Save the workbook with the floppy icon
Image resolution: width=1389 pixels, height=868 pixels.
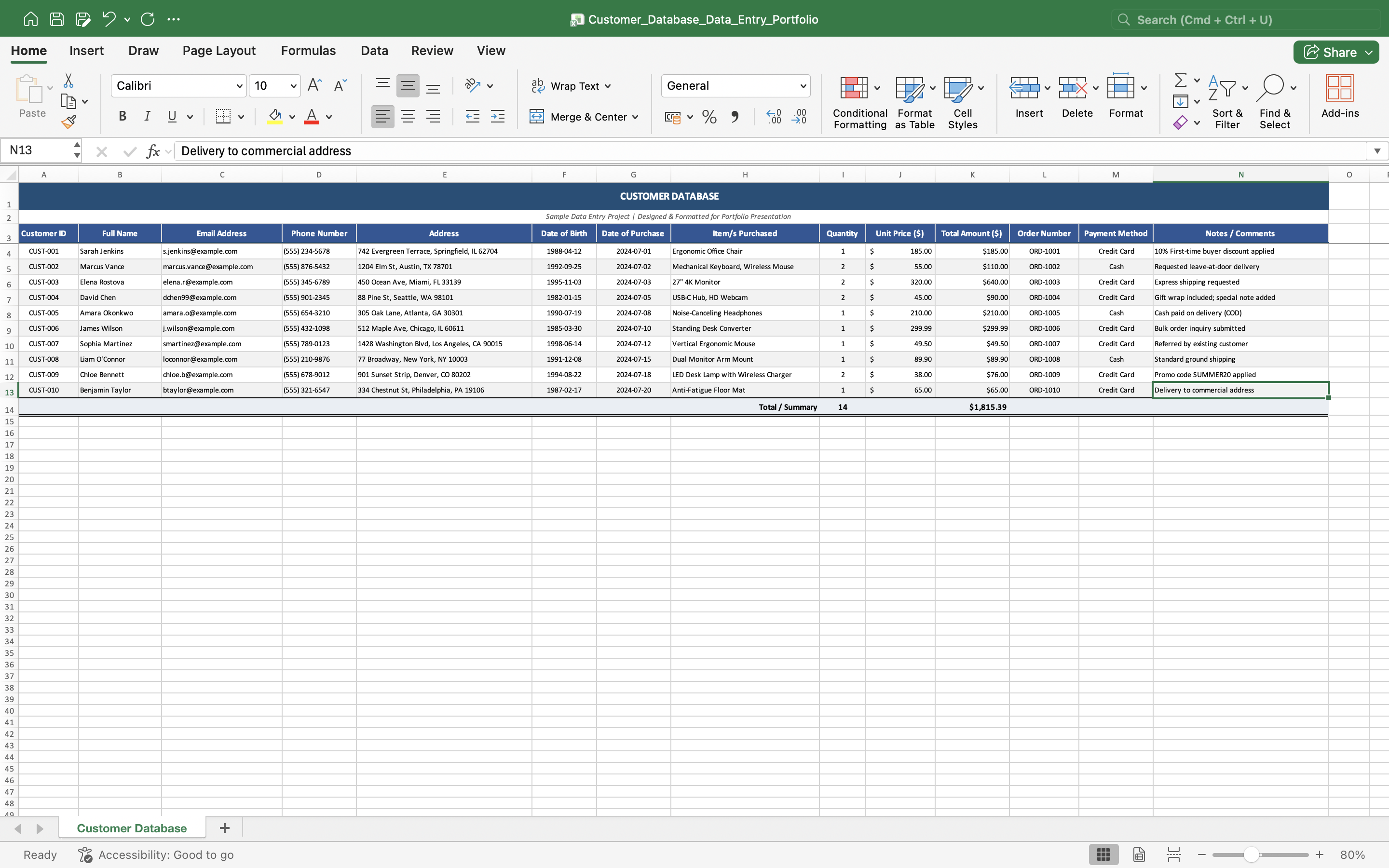click(57, 19)
